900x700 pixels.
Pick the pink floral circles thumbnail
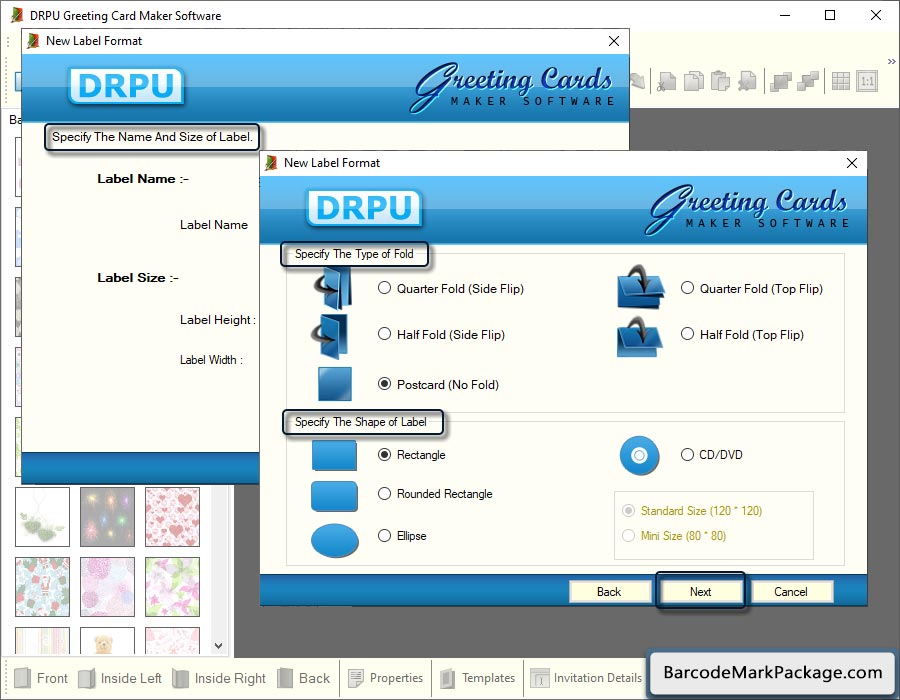107,586
